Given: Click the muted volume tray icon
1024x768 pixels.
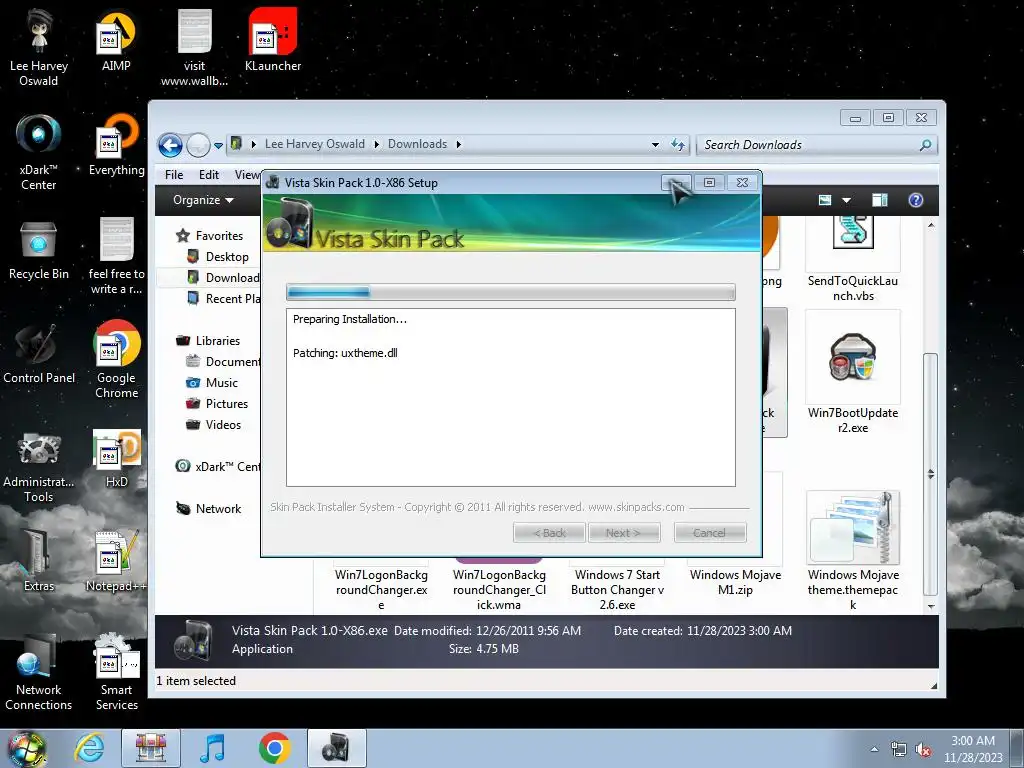Looking at the screenshot, I should [923, 750].
